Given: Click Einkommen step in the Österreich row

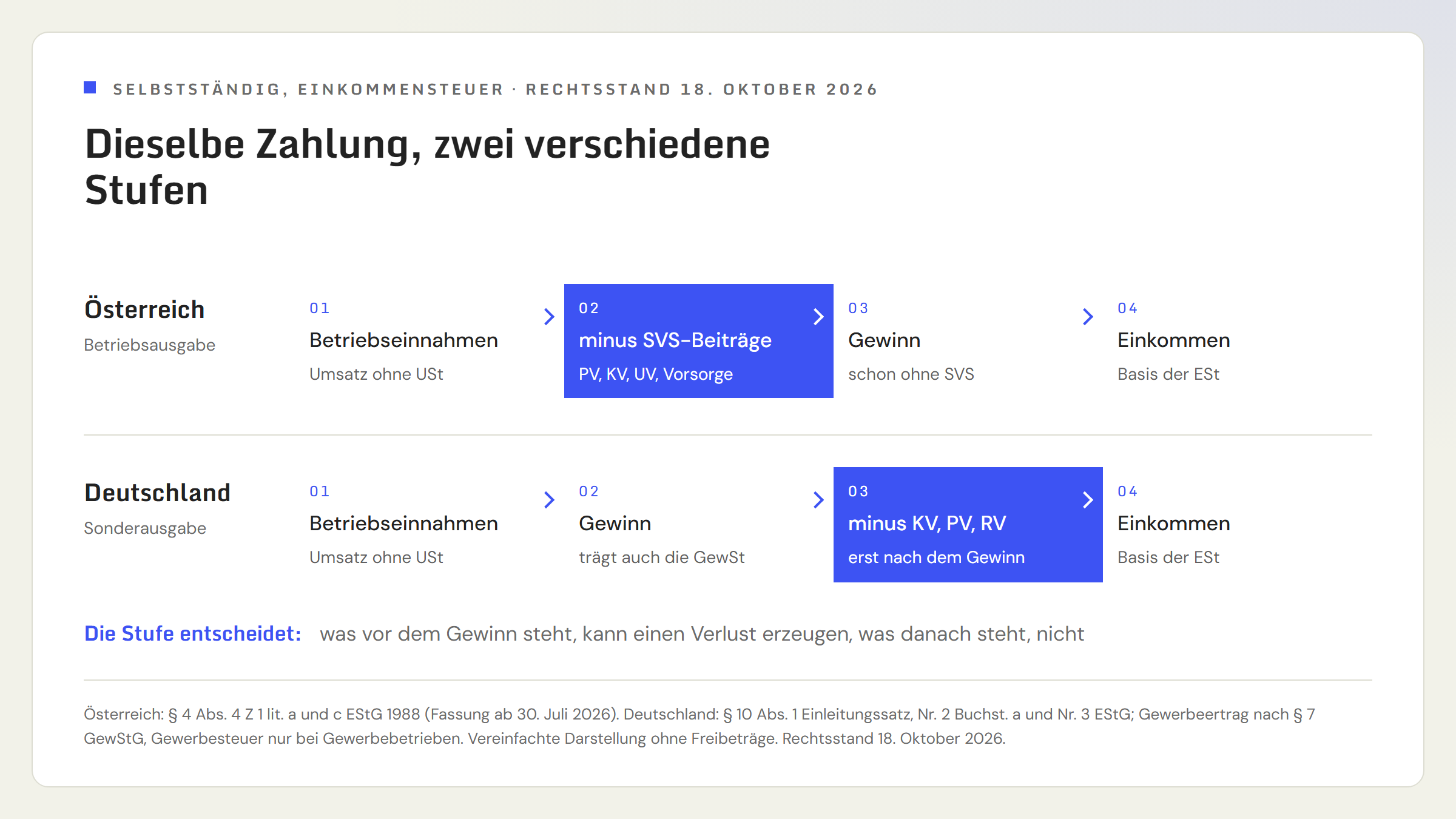Looking at the screenshot, I should click(x=1173, y=340).
